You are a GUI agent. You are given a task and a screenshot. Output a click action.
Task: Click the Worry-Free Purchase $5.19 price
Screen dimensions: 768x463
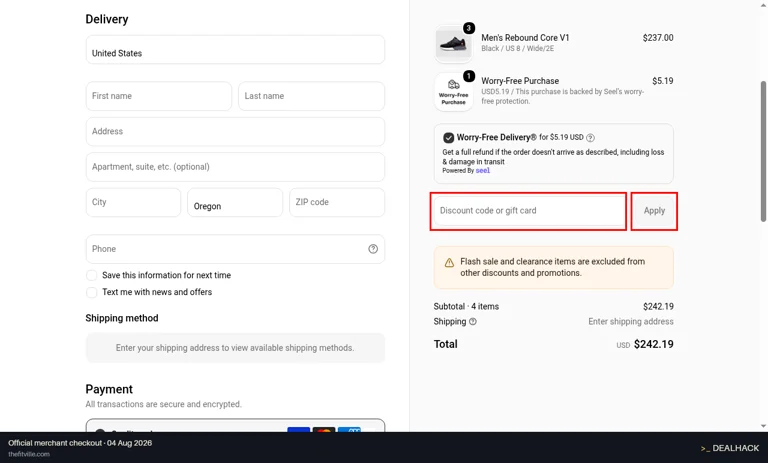[663, 81]
